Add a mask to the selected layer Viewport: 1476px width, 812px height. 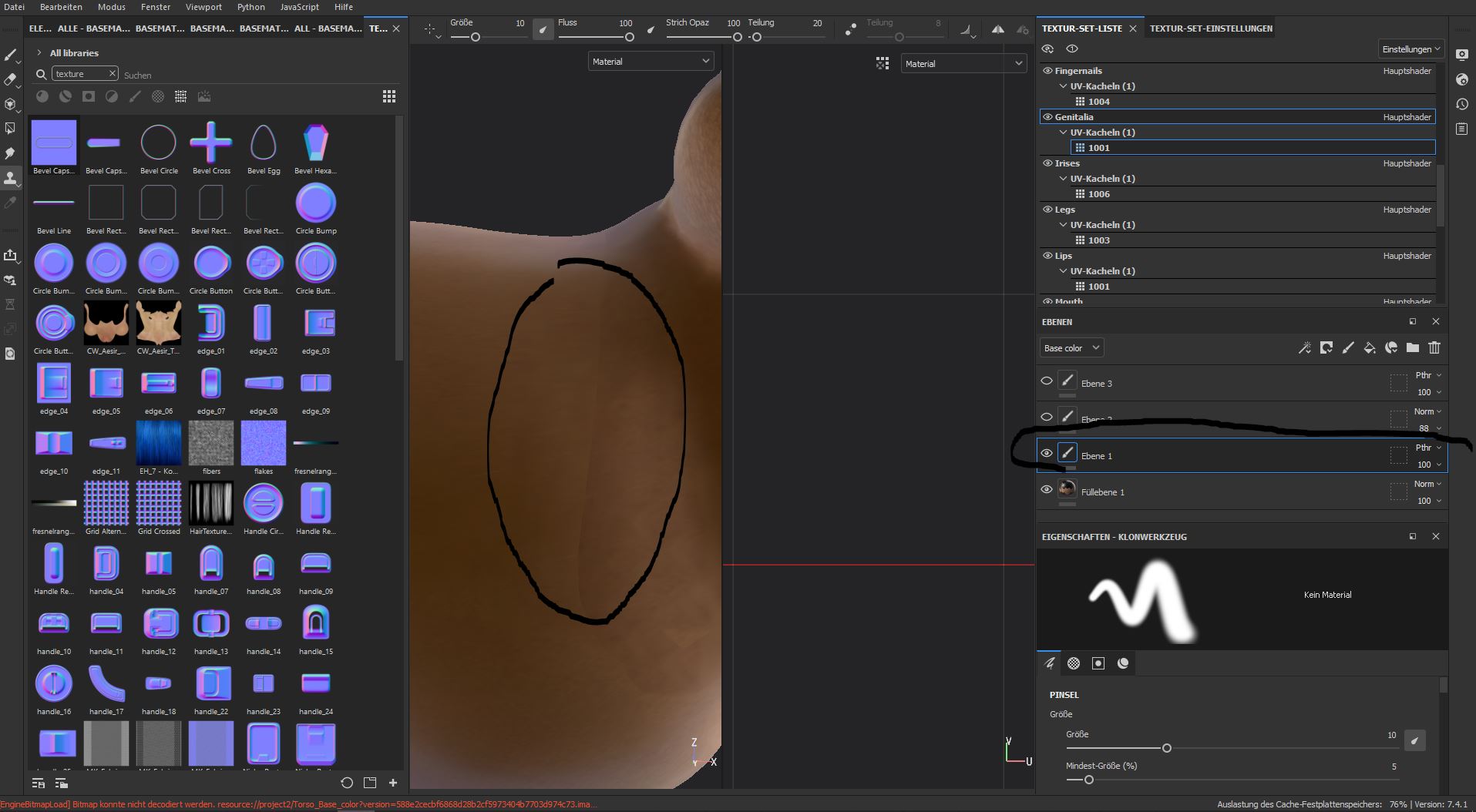pos(1326,348)
